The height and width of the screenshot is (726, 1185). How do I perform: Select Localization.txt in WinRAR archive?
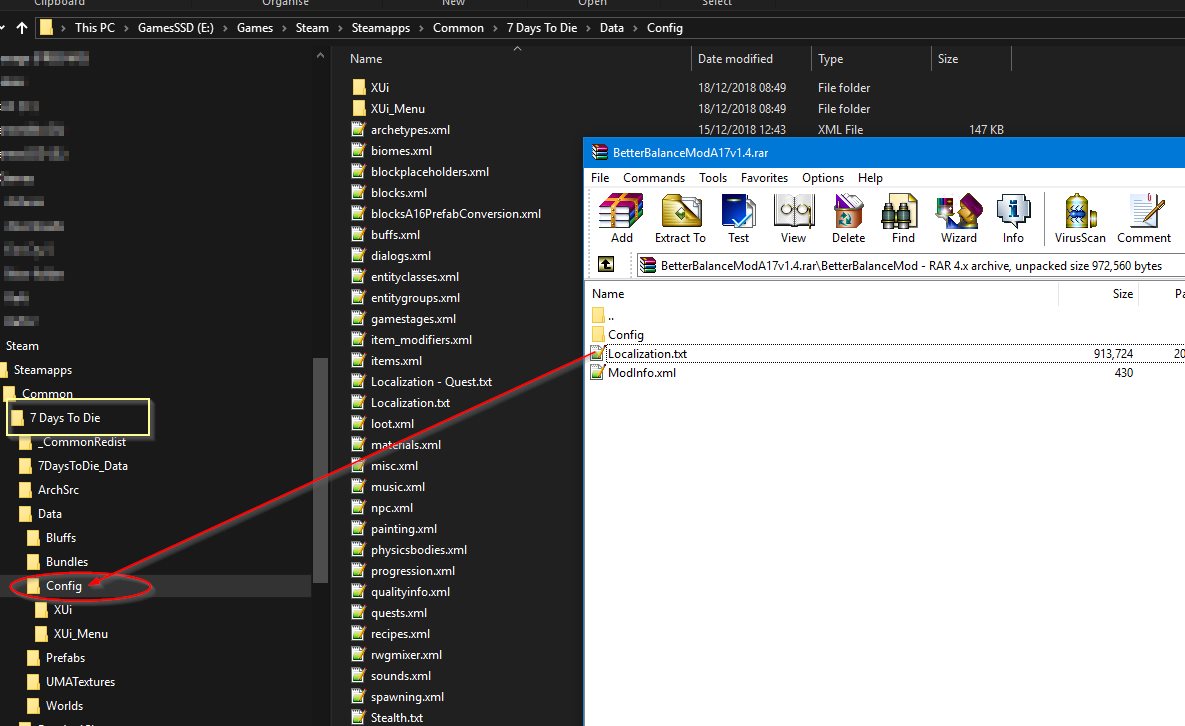pos(647,354)
